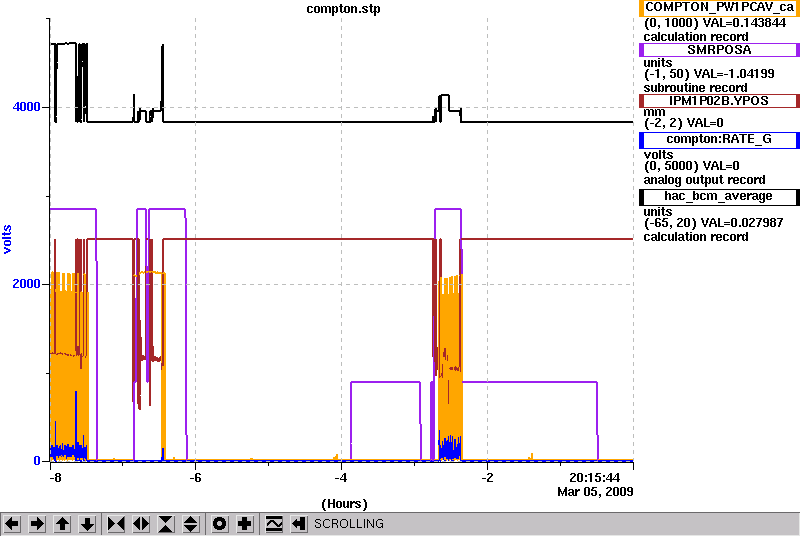This screenshot has height=536, width=800.
Task: Select the hac_bcm_average black legend entry
Action: coord(719,197)
